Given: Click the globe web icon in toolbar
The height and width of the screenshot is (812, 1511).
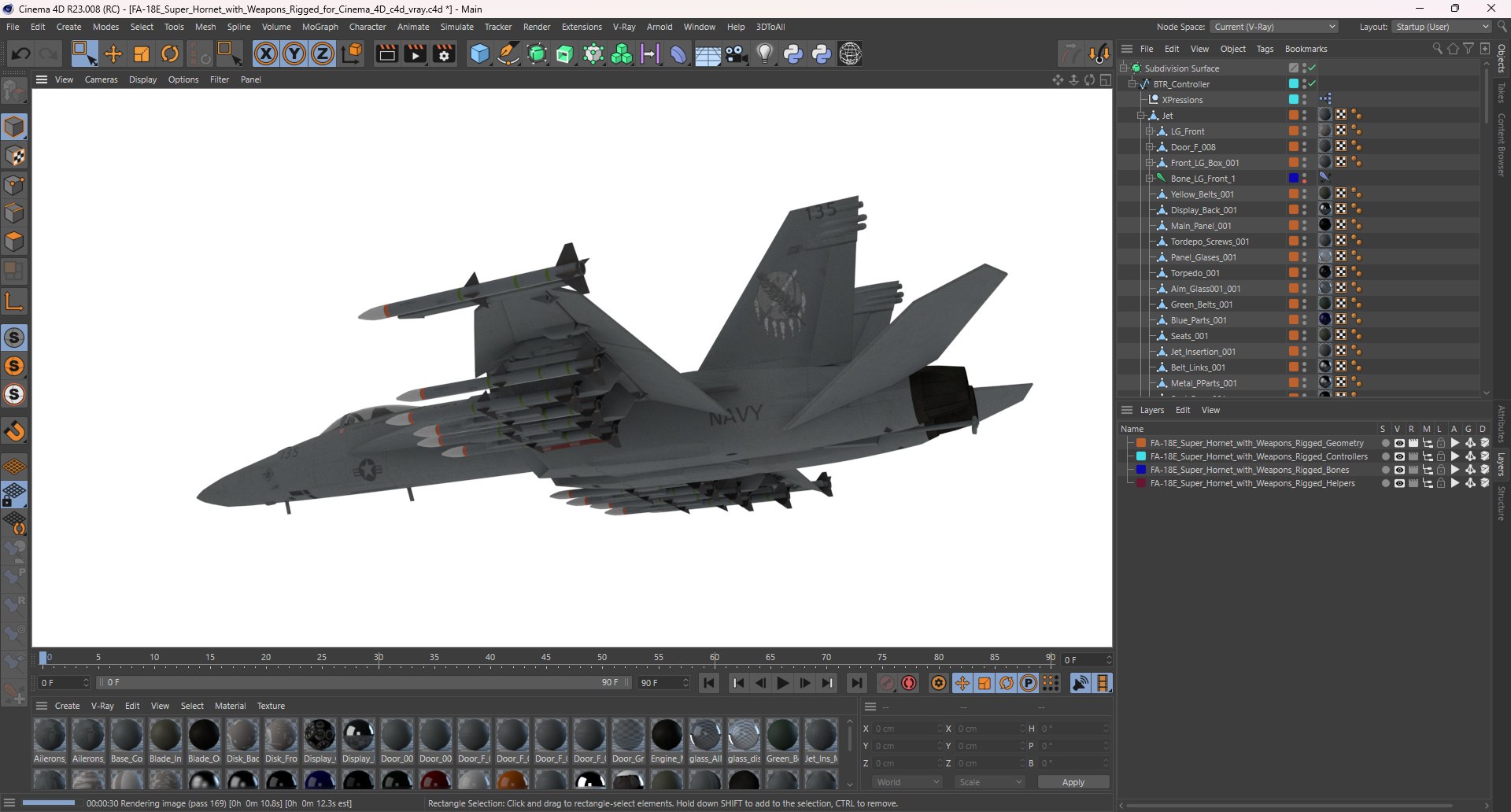Looking at the screenshot, I should [851, 54].
